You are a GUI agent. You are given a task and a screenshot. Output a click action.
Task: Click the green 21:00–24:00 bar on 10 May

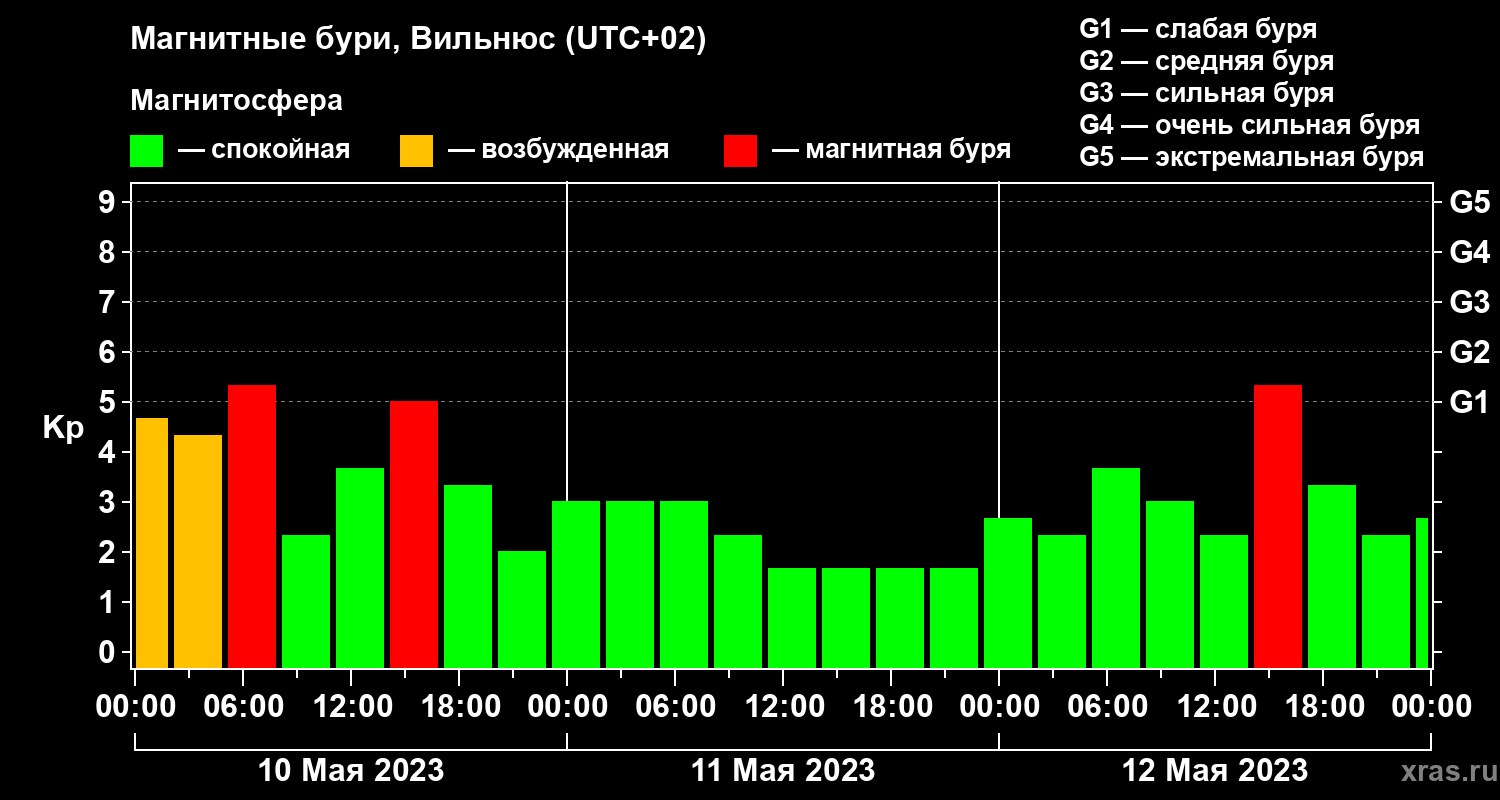pyautogui.click(x=522, y=609)
